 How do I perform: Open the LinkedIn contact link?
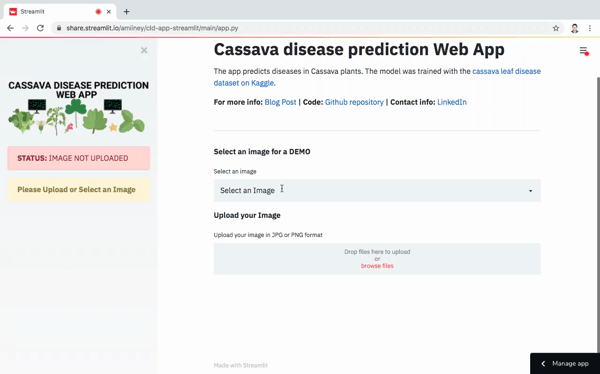(452, 102)
